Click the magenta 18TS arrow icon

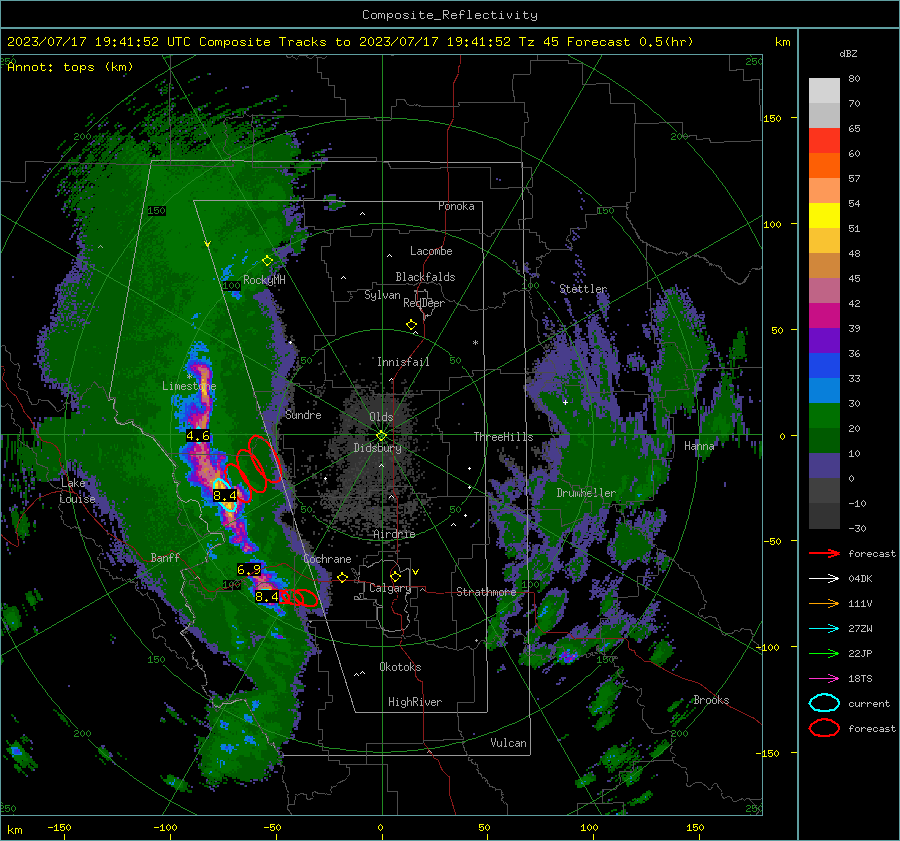(824, 679)
